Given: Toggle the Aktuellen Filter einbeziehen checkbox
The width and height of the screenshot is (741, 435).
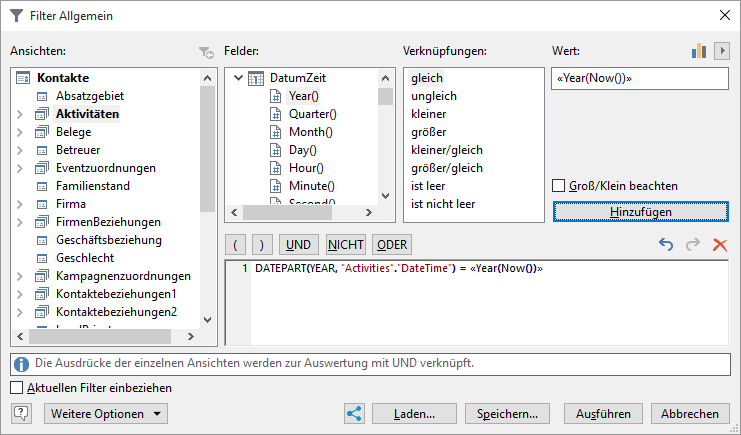Looking at the screenshot, I should tap(16, 388).
